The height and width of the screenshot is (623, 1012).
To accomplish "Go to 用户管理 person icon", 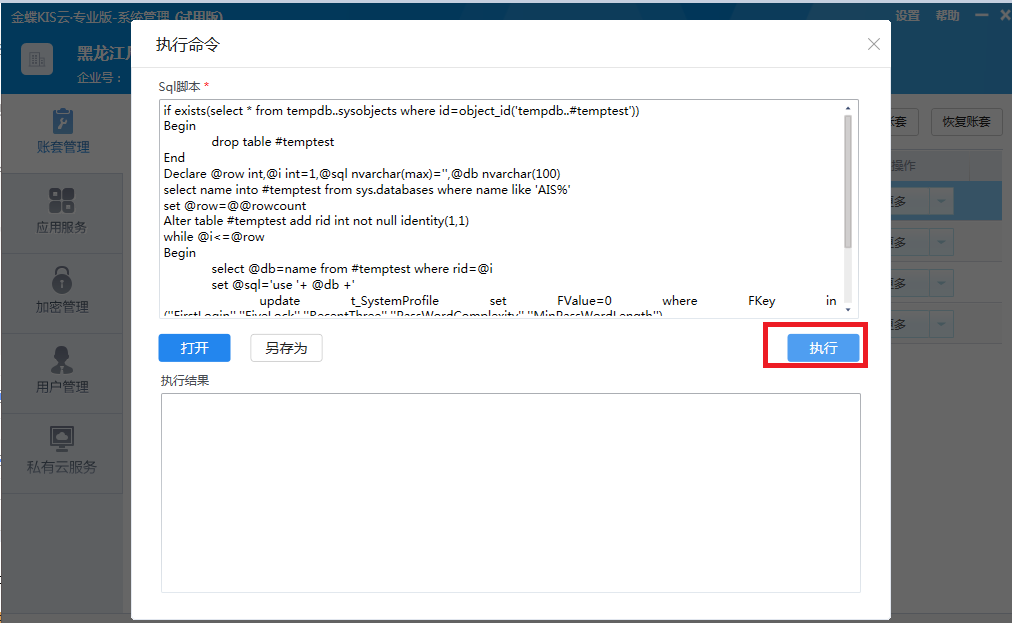I will [62, 360].
